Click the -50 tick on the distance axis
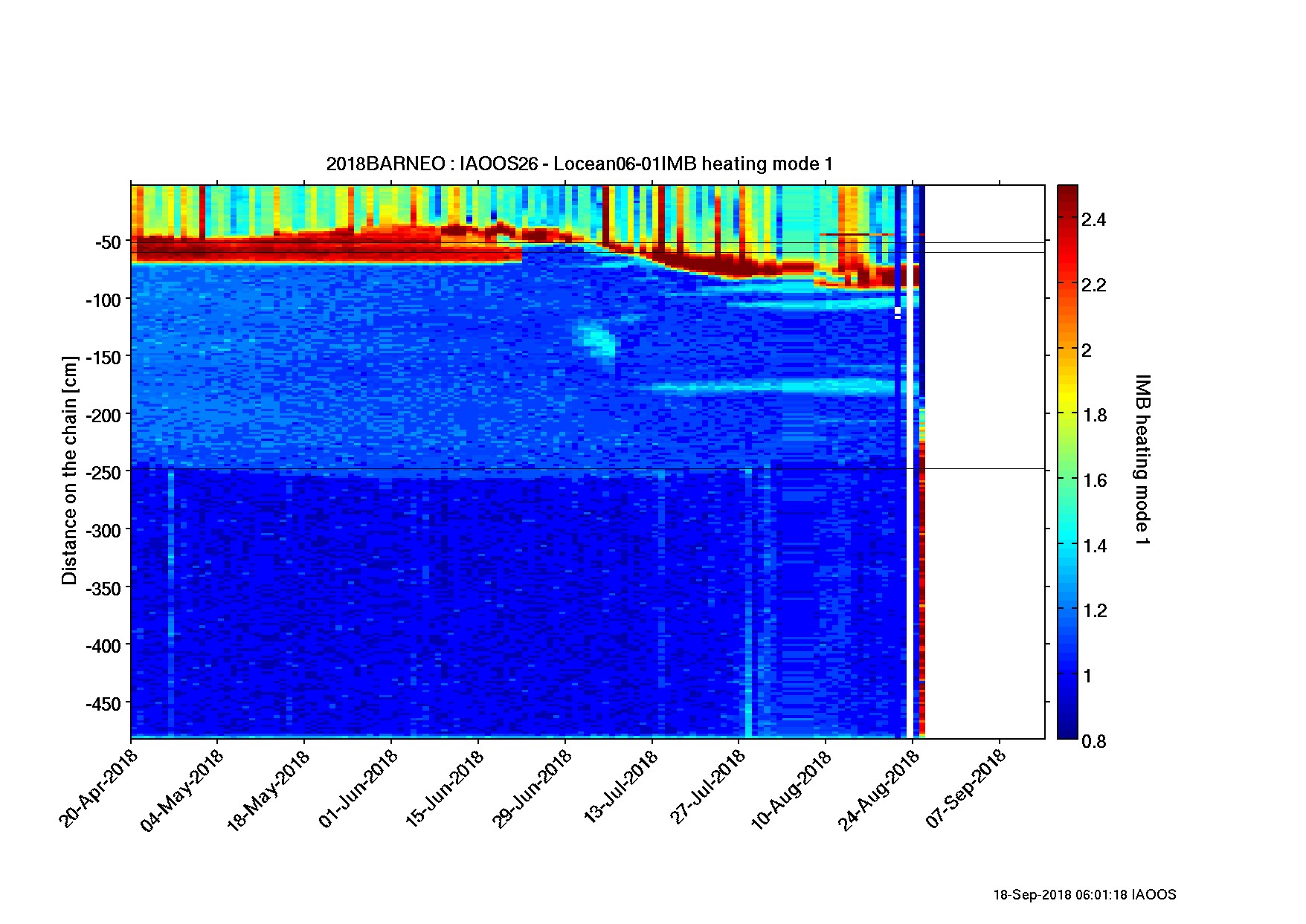 [x=108, y=242]
